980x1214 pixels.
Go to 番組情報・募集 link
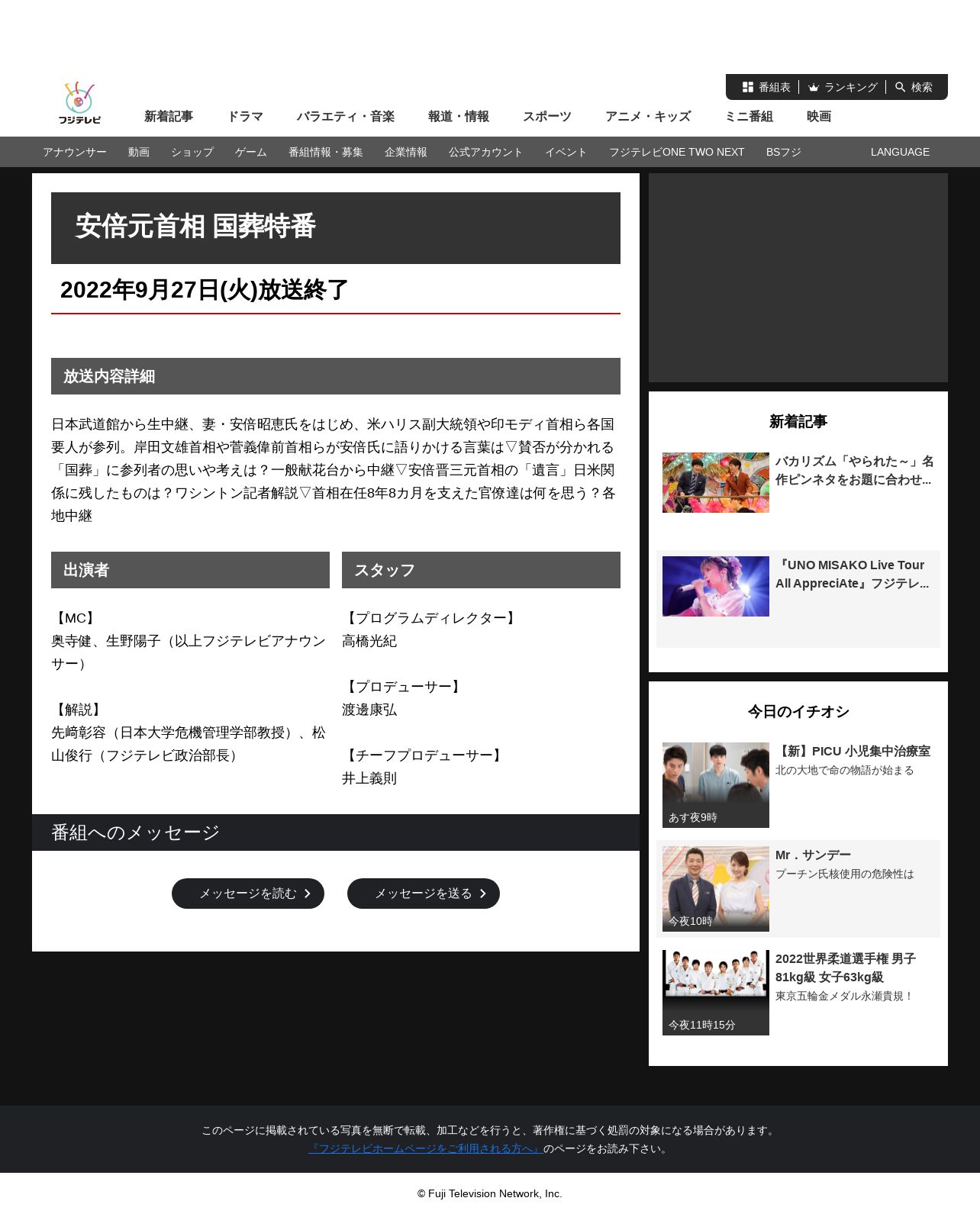point(326,152)
